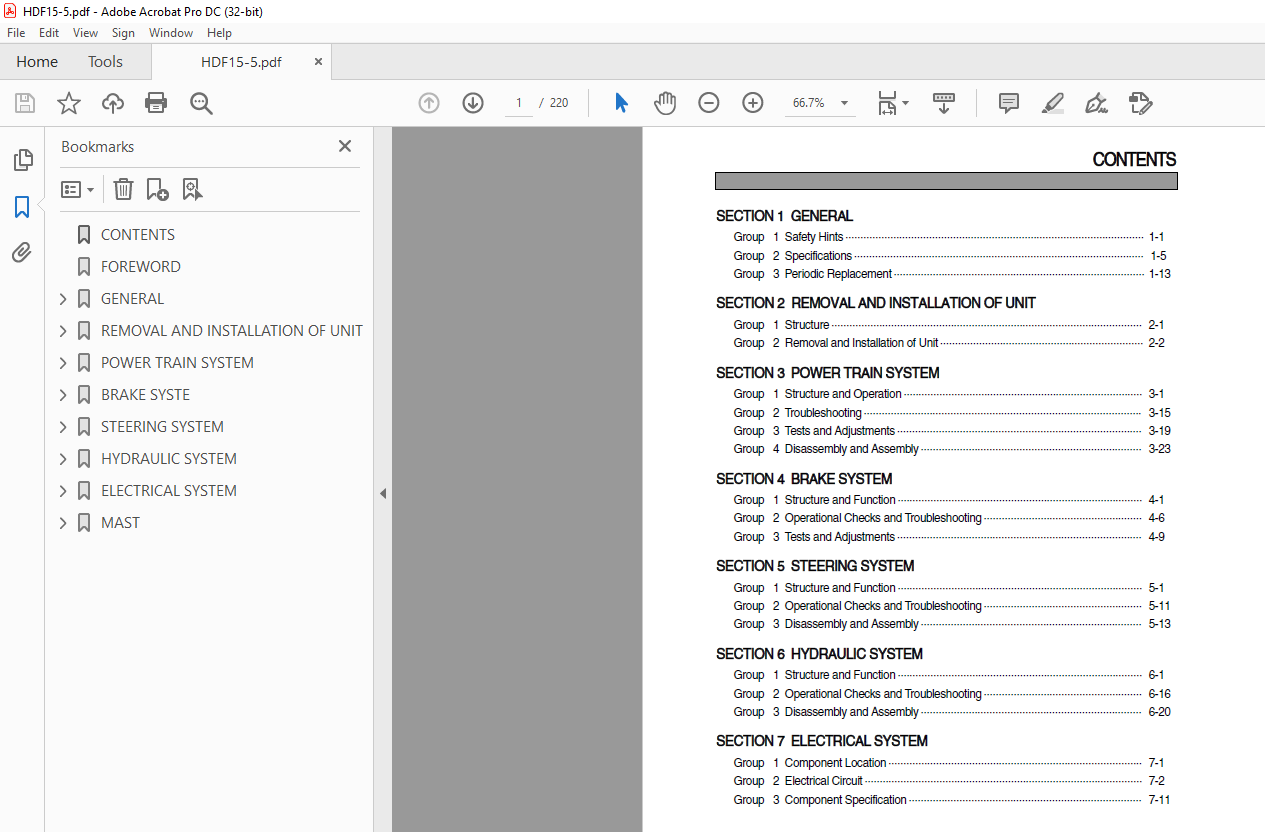The image size is (1265, 832).
Task: Expand the MAST bookmark
Action: [63, 523]
